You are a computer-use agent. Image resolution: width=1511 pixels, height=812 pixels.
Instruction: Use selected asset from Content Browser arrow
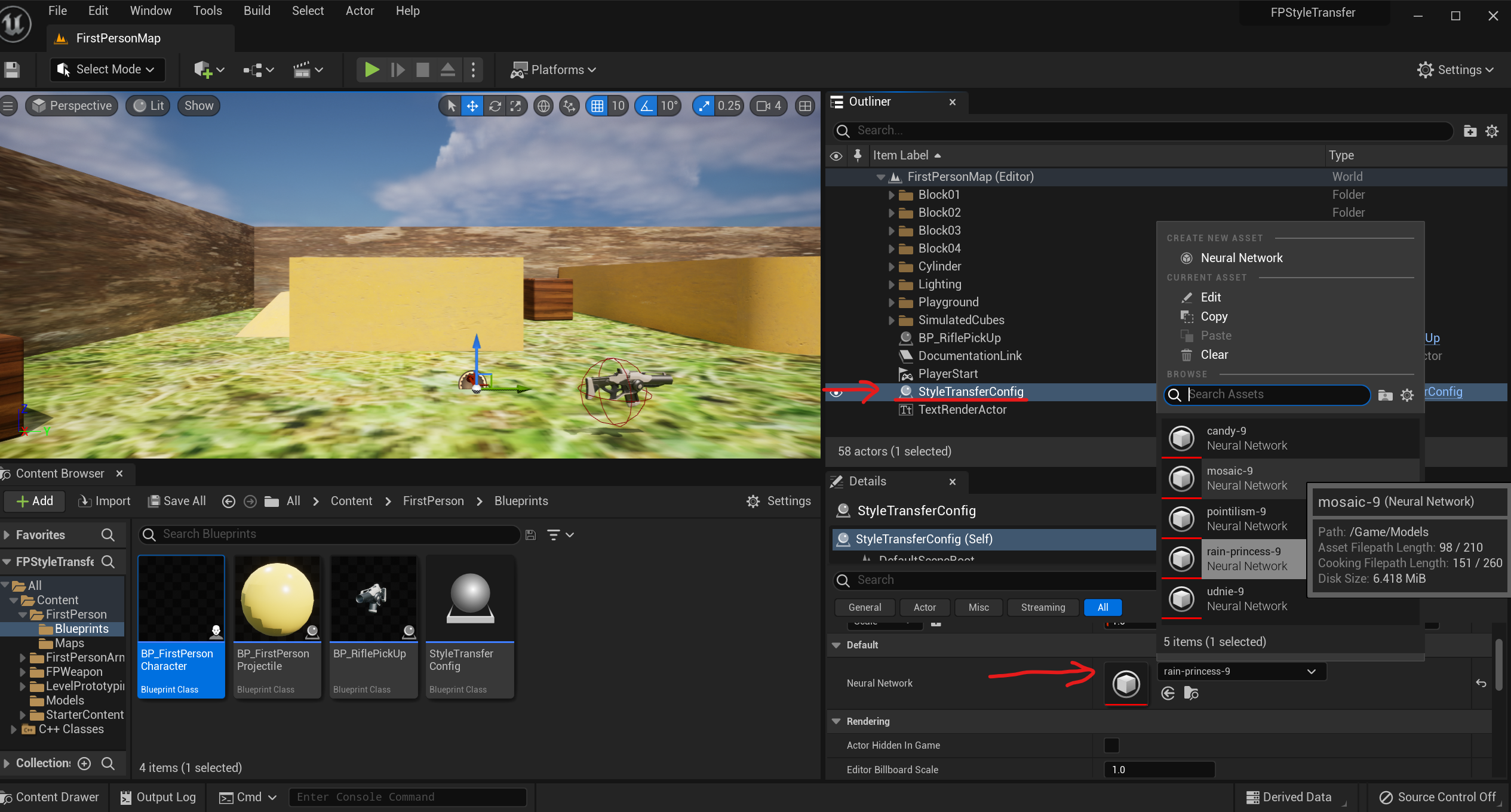[x=1168, y=693]
